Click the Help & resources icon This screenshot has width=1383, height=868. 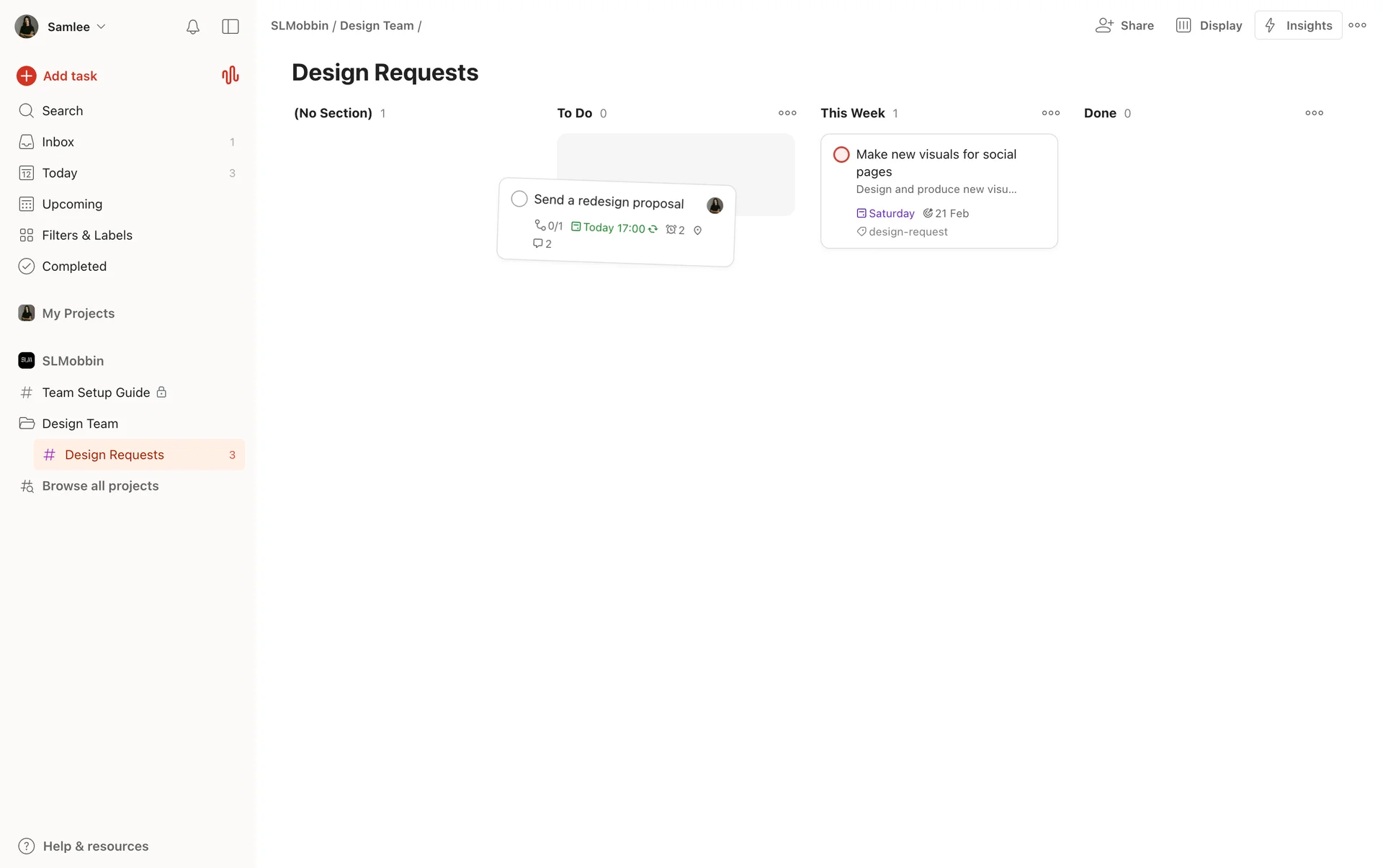click(27, 846)
